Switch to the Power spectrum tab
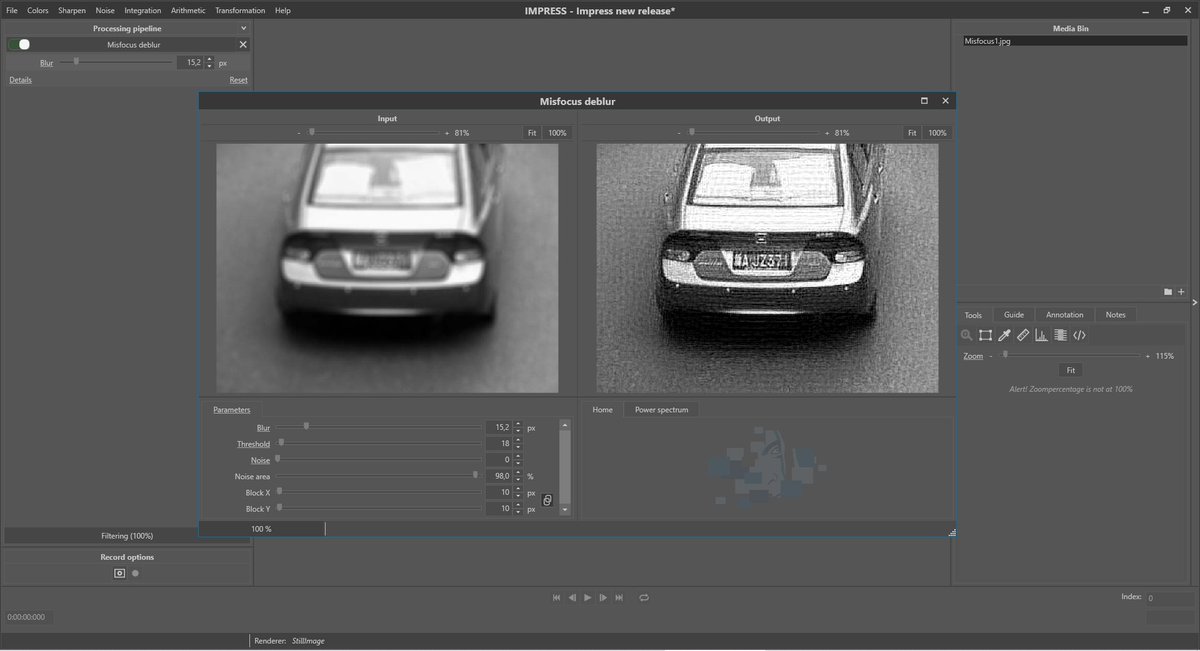This screenshot has width=1200, height=651. click(661, 409)
